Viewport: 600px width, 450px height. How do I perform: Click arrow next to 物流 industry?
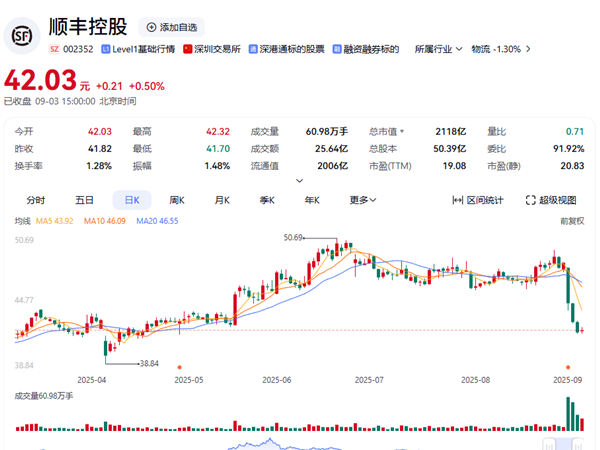tap(528, 49)
